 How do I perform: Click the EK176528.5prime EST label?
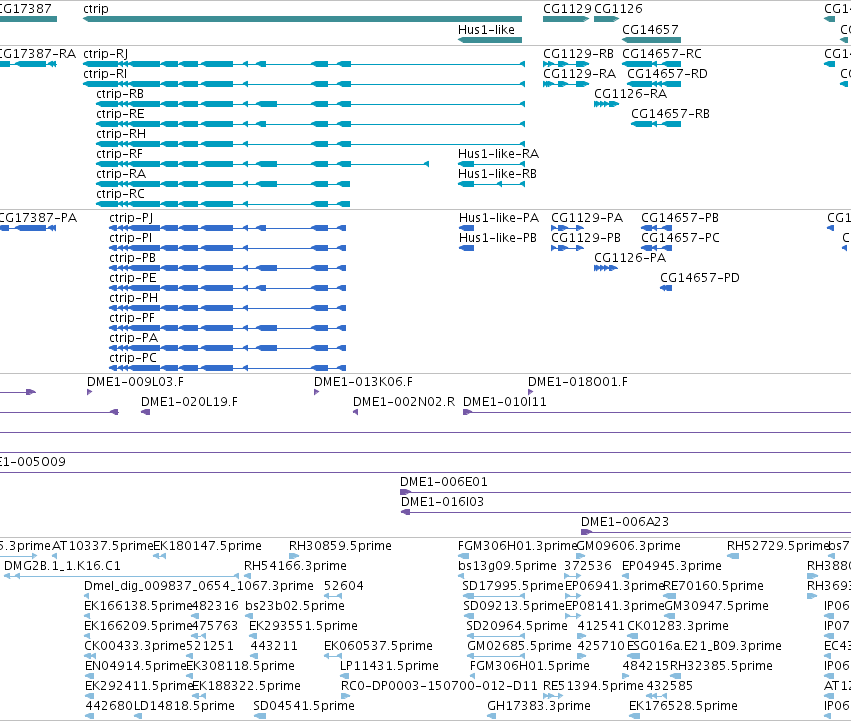tap(683, 707)
